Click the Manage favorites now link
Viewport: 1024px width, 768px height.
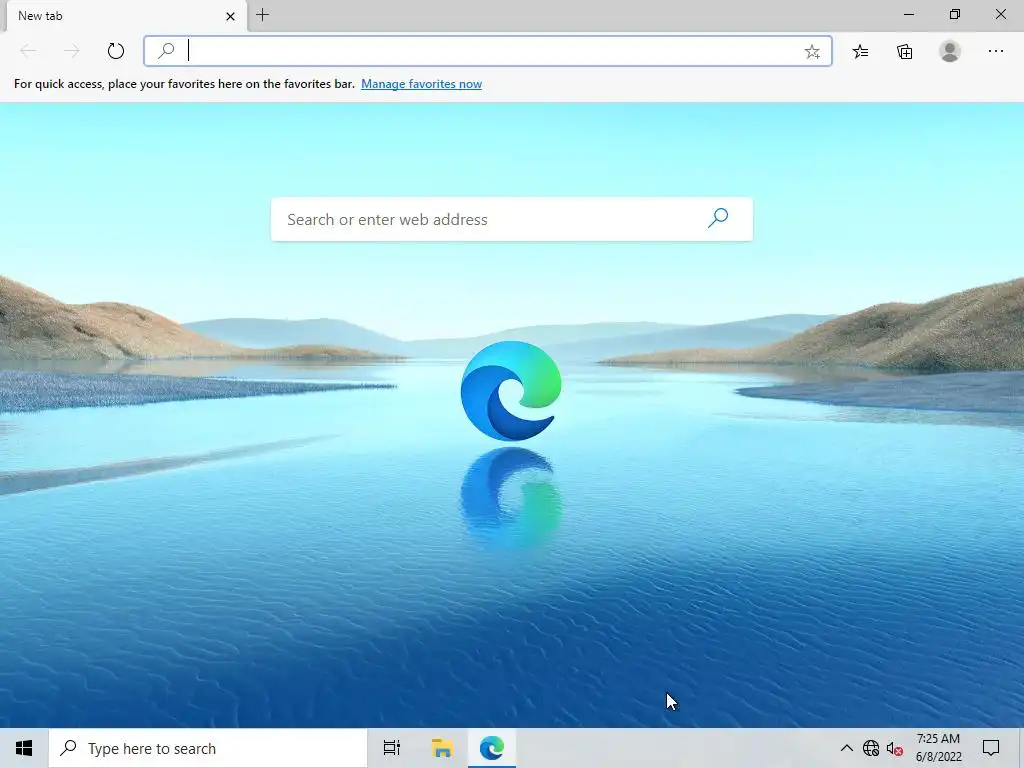click(x=421, y=84)
